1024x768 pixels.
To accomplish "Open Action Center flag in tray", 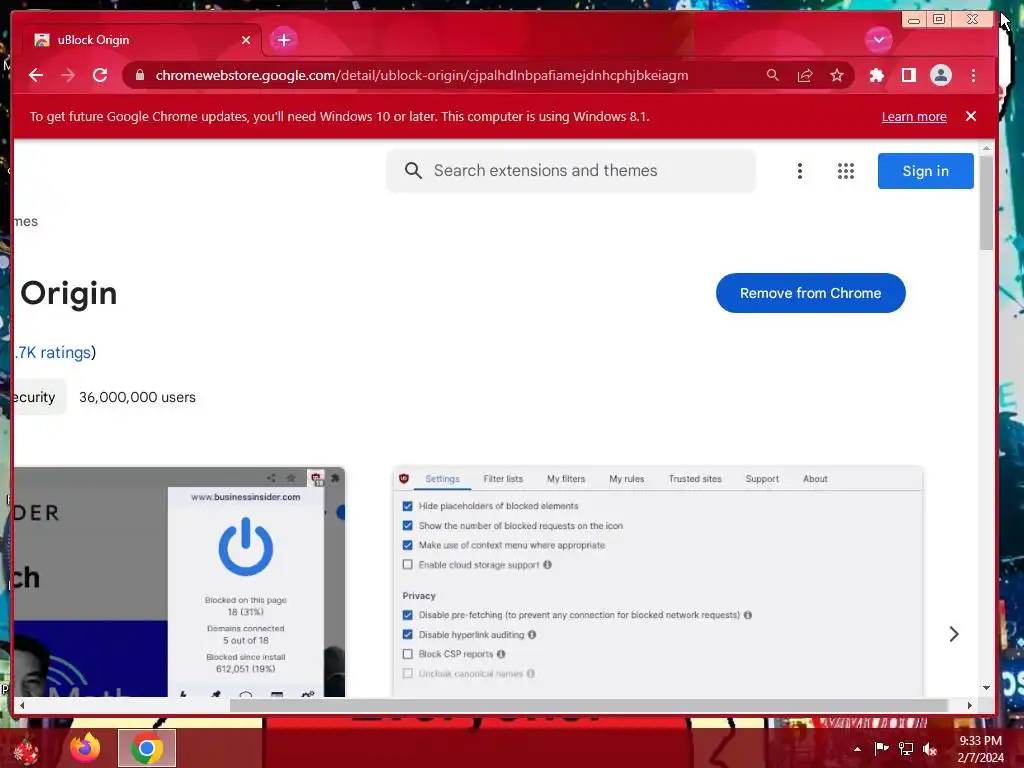I will (881, 748).
